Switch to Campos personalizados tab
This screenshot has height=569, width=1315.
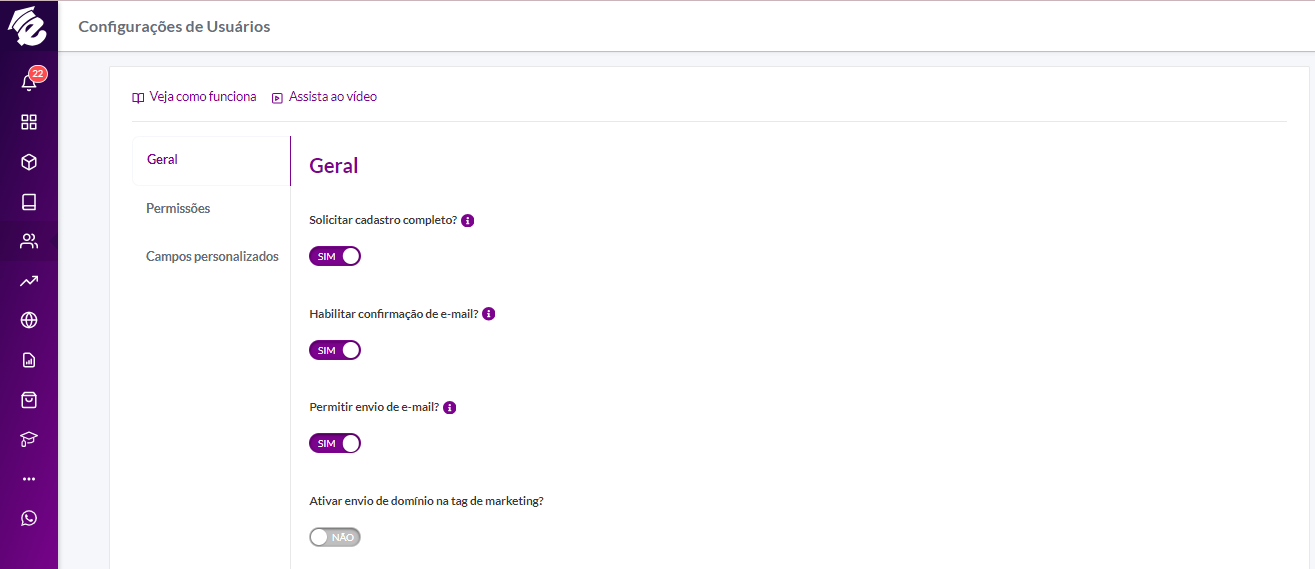(211, 256)
